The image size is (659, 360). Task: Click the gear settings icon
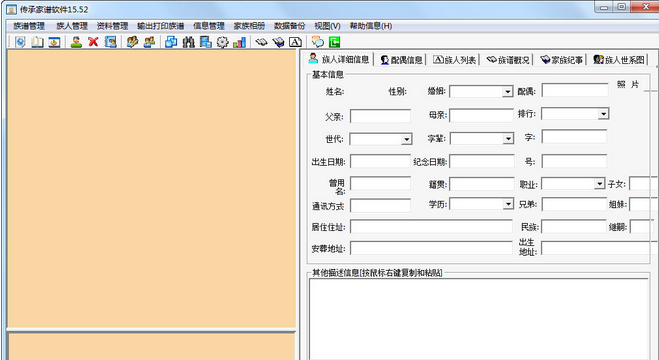tap(222, 42)
